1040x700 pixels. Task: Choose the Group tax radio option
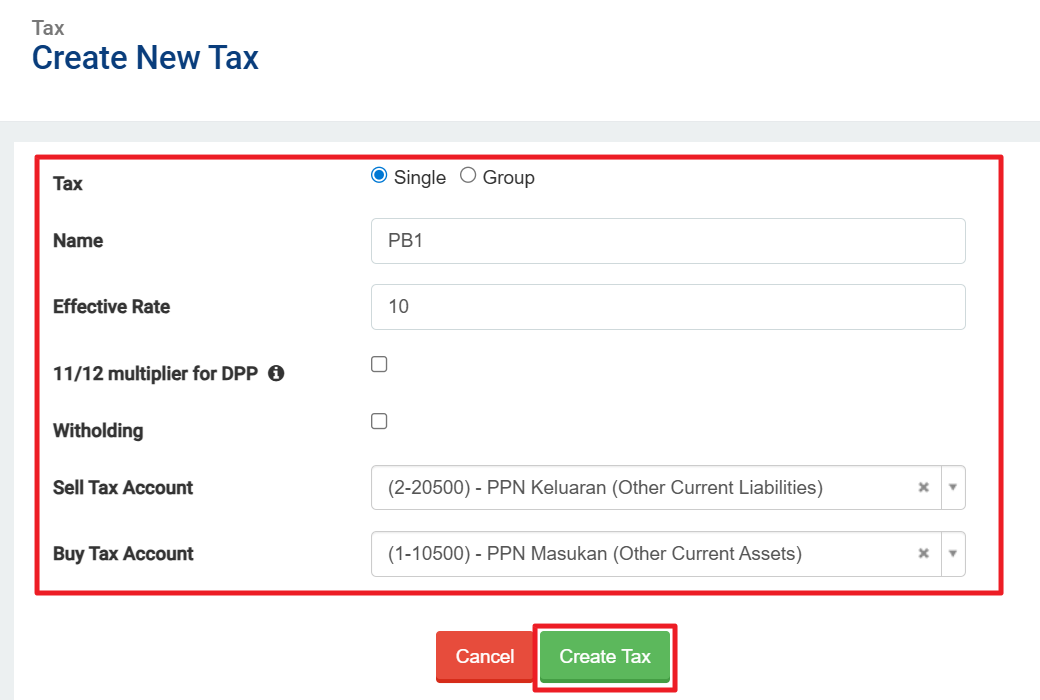[468, 176]
